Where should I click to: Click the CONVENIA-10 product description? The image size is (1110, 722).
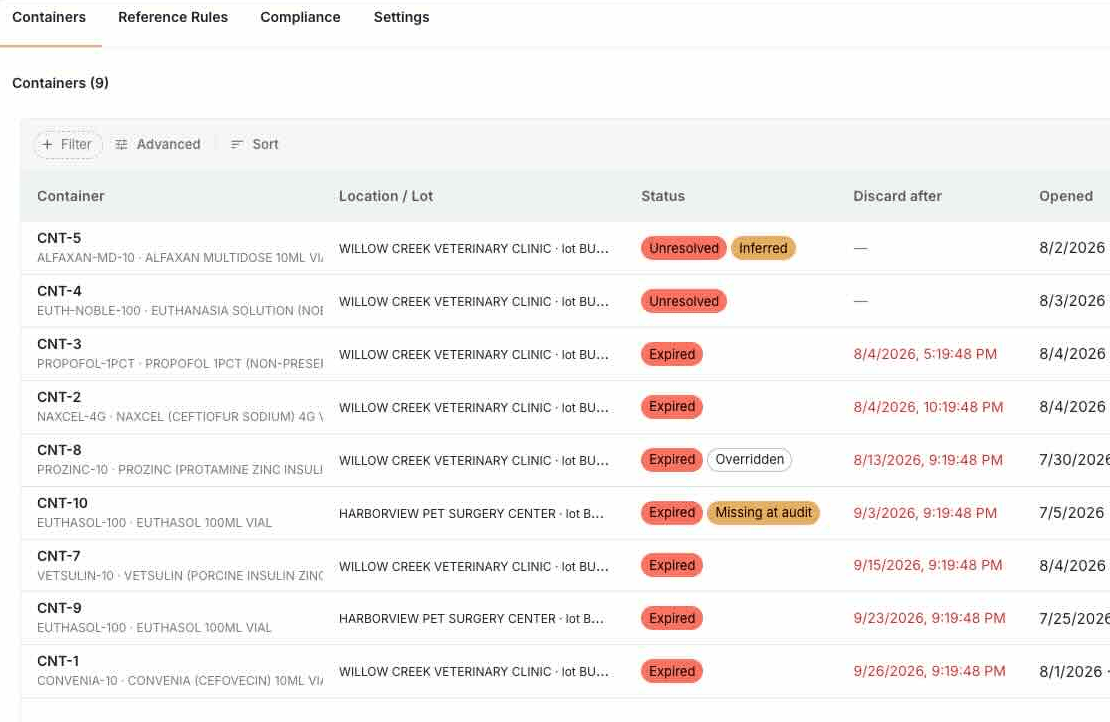tap(180, 681)
